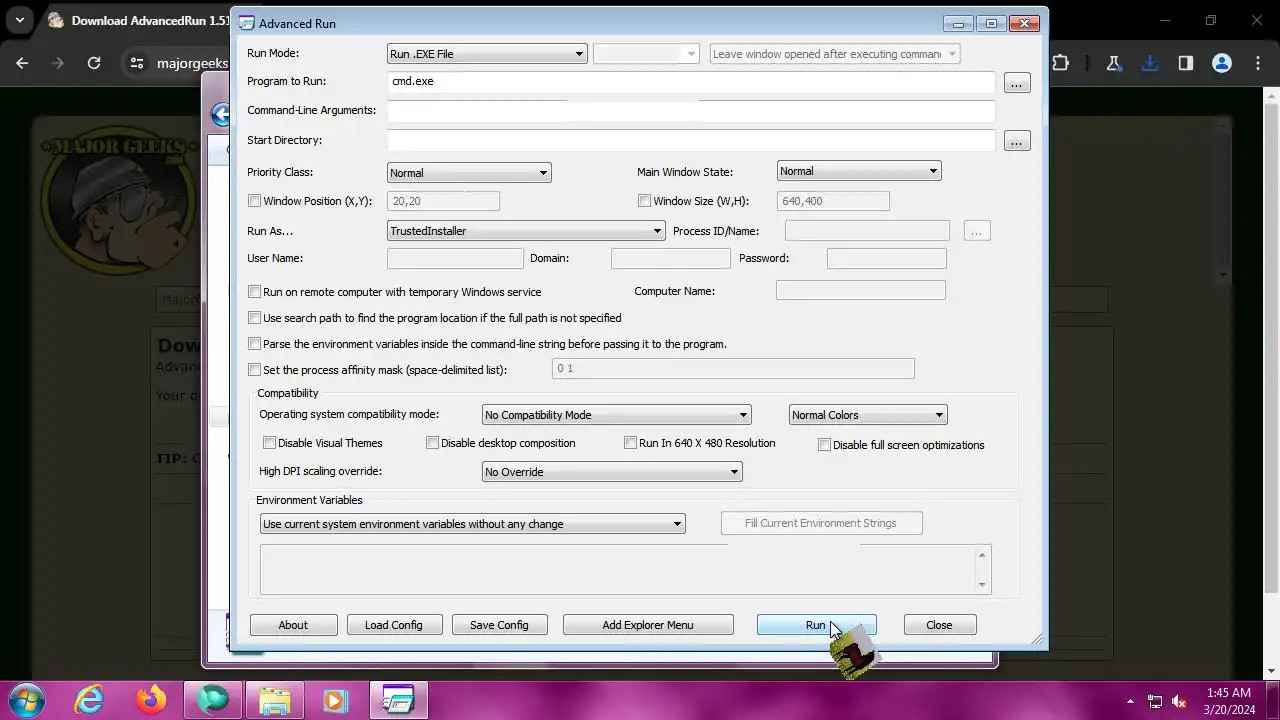Open the leave window opened dropdown

pos(835,54)
